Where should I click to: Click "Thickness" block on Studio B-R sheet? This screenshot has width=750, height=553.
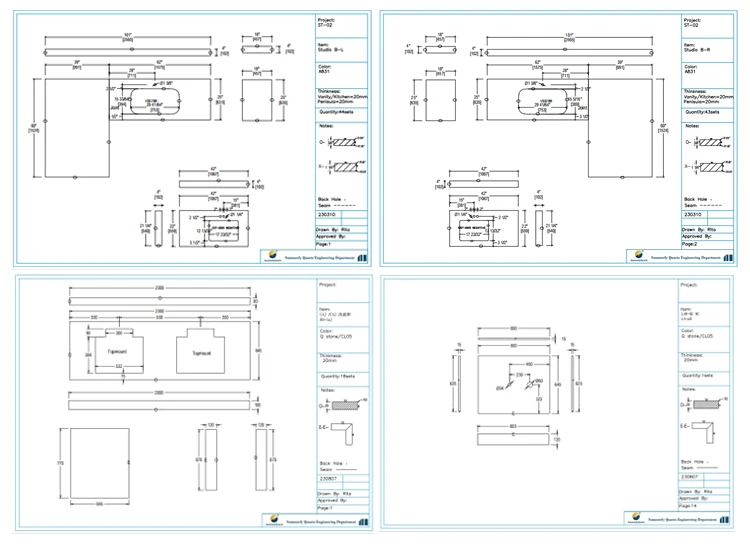coord(708,96)
